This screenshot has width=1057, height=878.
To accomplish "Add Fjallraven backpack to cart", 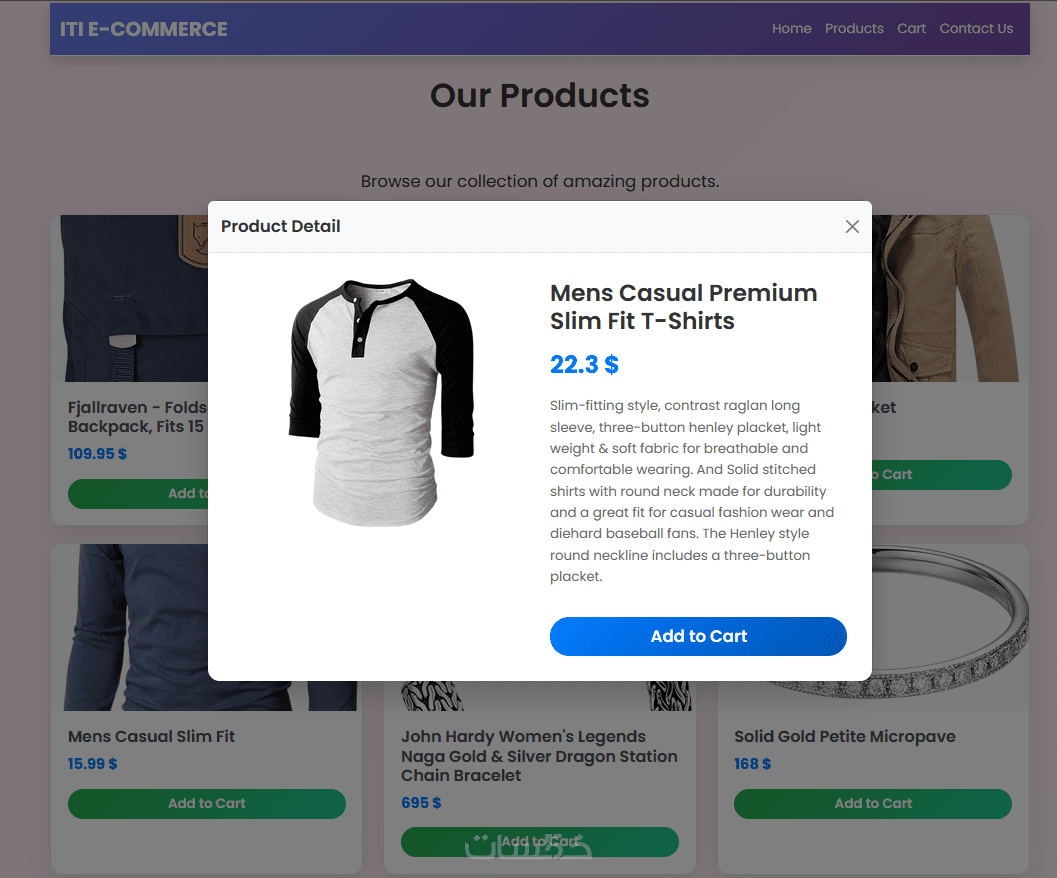I will click(137, 494).
